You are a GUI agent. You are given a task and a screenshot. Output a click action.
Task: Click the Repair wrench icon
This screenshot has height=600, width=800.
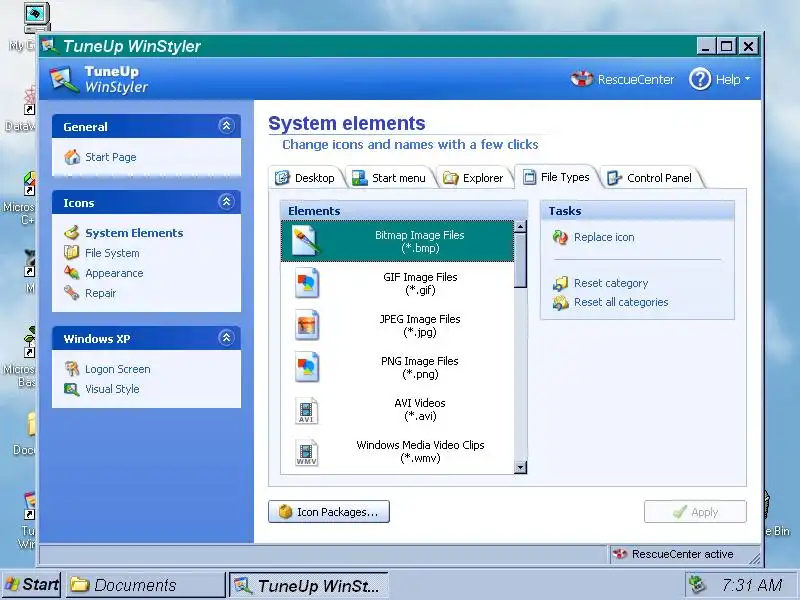coord(71,293)
